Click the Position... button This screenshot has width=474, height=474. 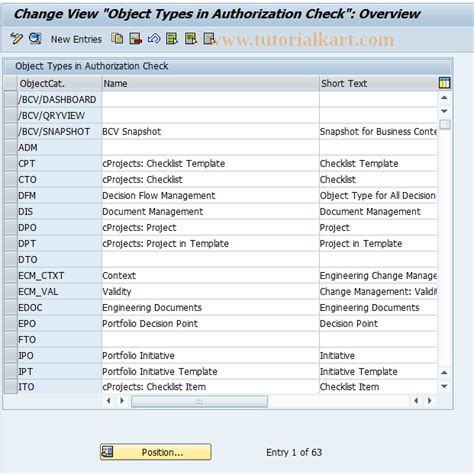click(x=155, y=452)
